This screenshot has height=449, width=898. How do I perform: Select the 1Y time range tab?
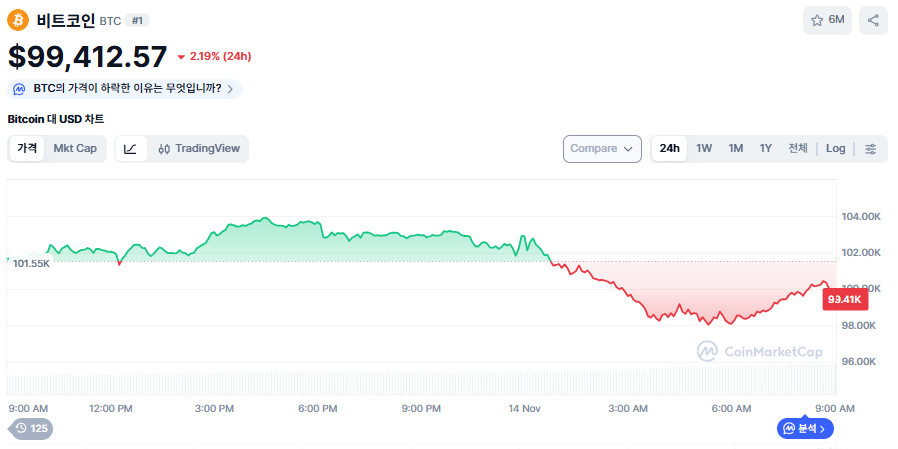[765, 149]
